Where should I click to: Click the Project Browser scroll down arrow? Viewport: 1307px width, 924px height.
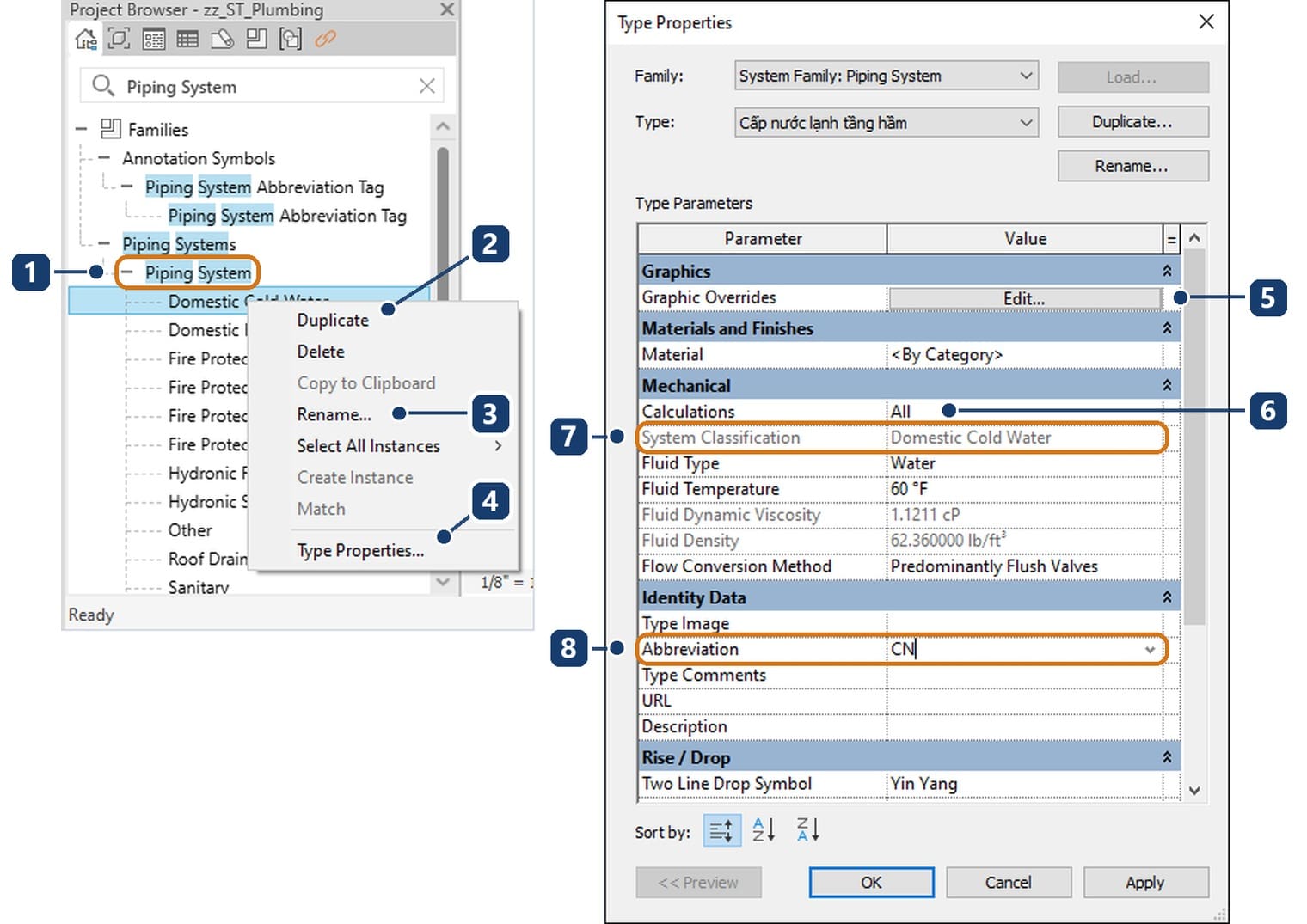(442, 581)
